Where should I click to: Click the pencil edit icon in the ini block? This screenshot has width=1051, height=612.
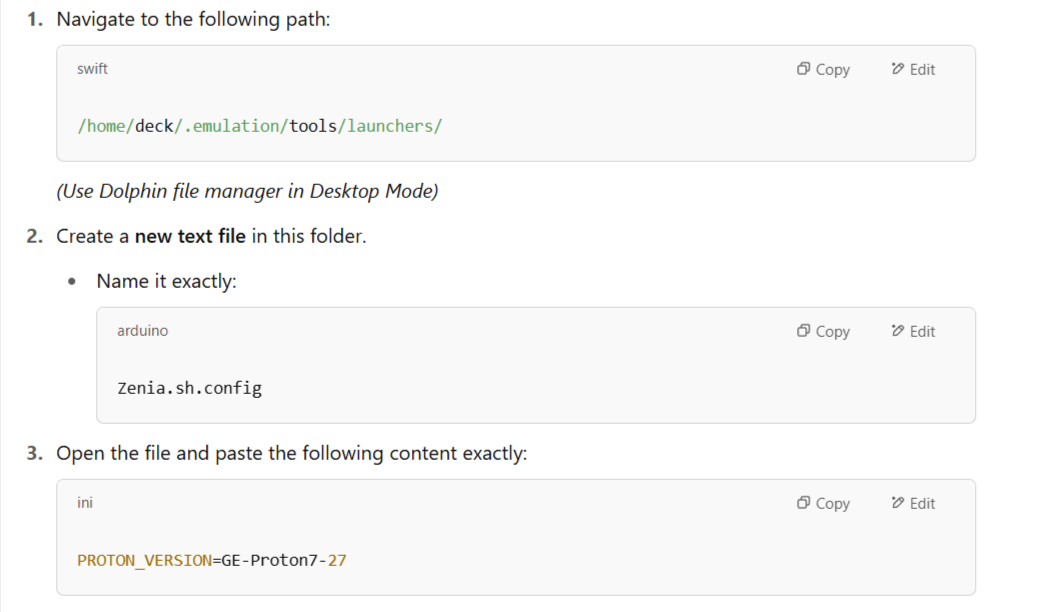(x=898, y=503)
